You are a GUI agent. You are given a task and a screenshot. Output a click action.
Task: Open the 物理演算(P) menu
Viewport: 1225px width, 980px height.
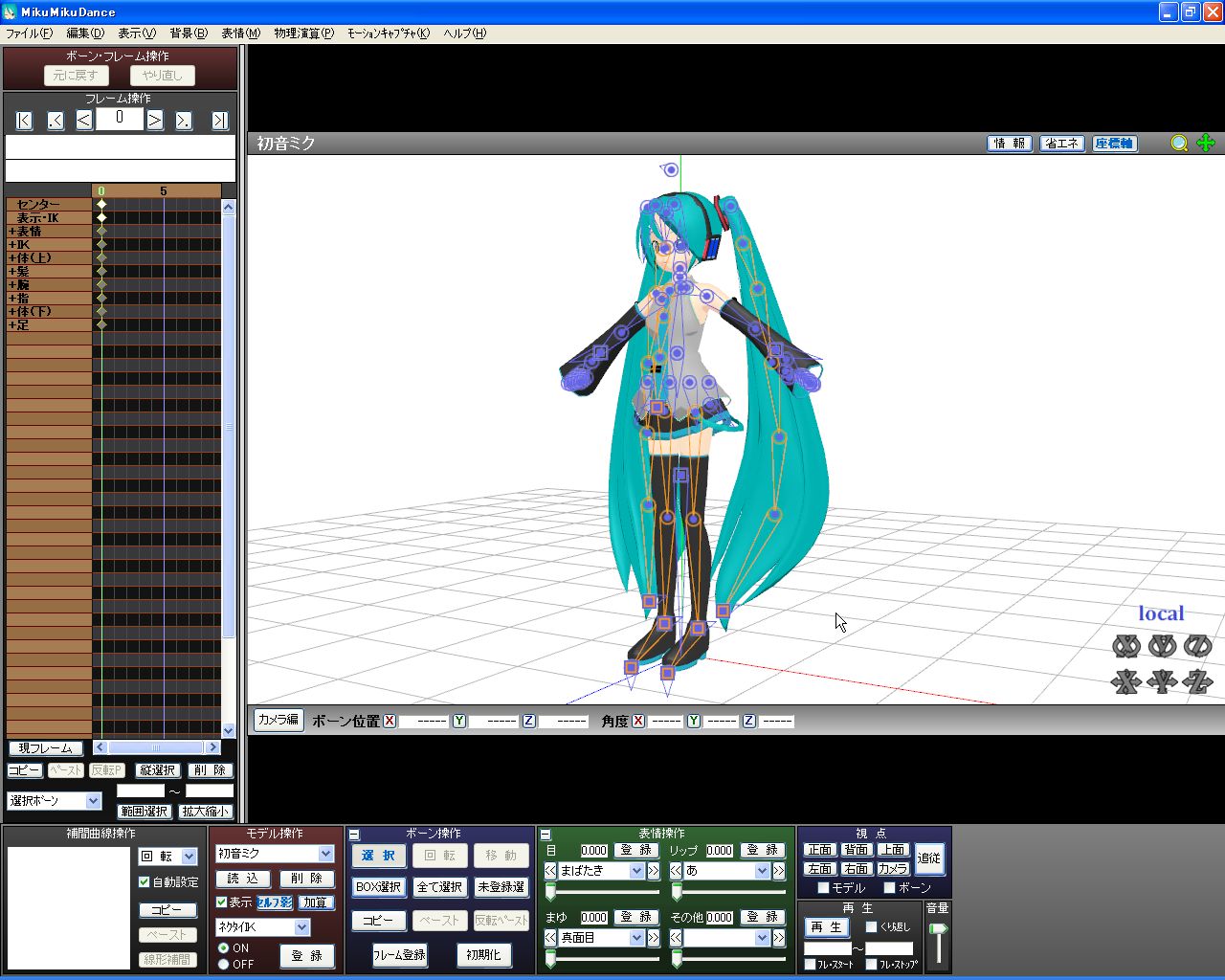(x=303, y=33)
